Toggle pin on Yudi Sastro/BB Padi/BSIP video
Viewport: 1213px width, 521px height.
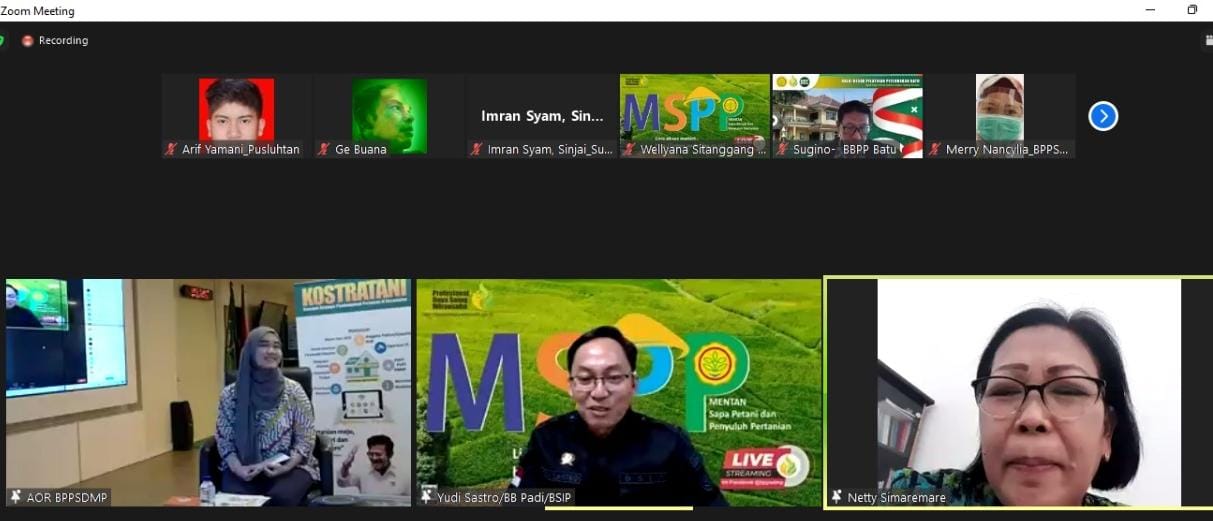(427, 497)
